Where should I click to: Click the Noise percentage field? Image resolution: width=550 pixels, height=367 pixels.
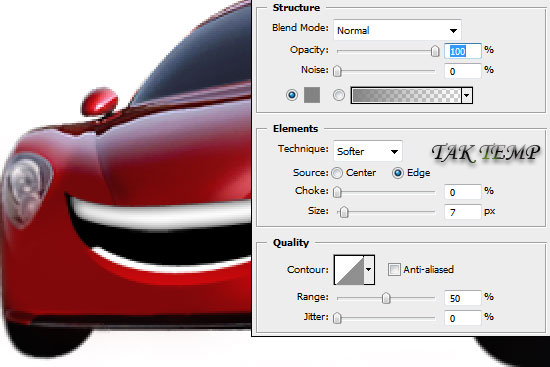pos(463,71)
